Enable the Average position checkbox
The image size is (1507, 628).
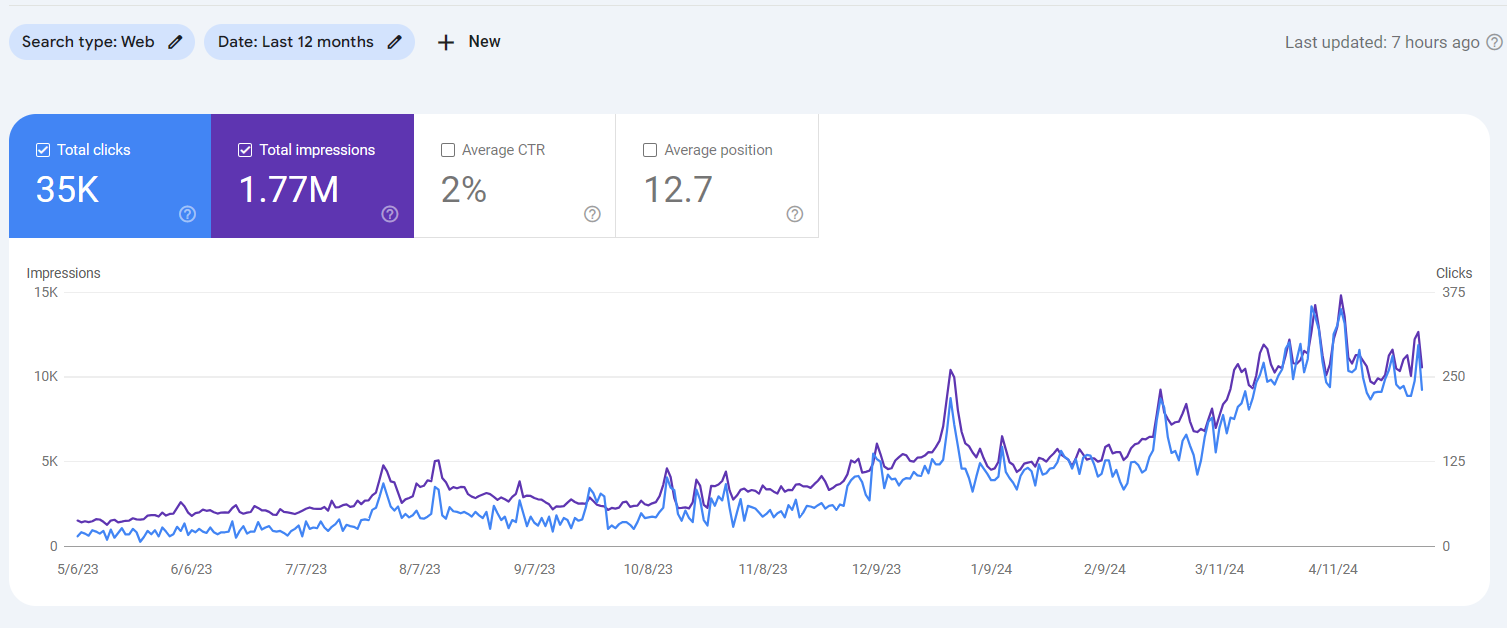point(650,149)
